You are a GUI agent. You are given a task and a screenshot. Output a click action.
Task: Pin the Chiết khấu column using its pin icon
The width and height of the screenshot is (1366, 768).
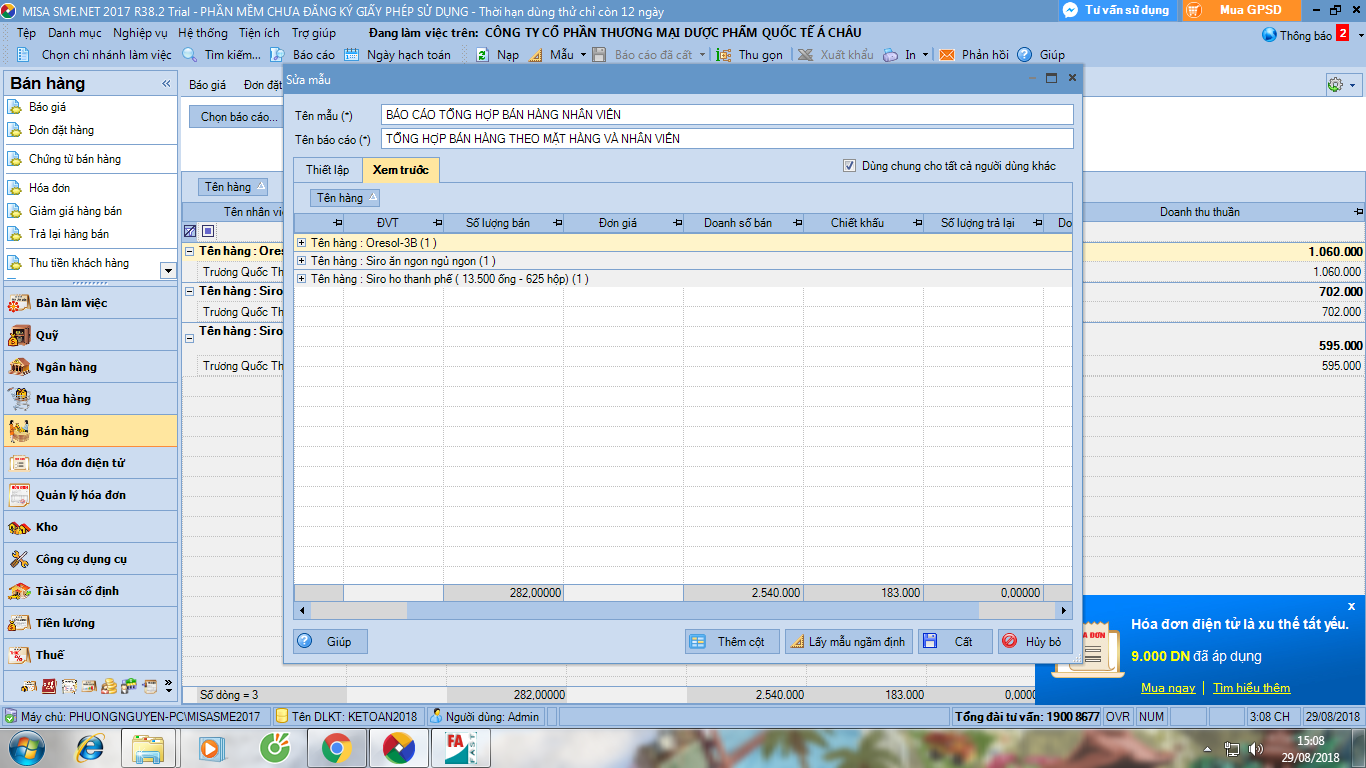tap(917, 223)
